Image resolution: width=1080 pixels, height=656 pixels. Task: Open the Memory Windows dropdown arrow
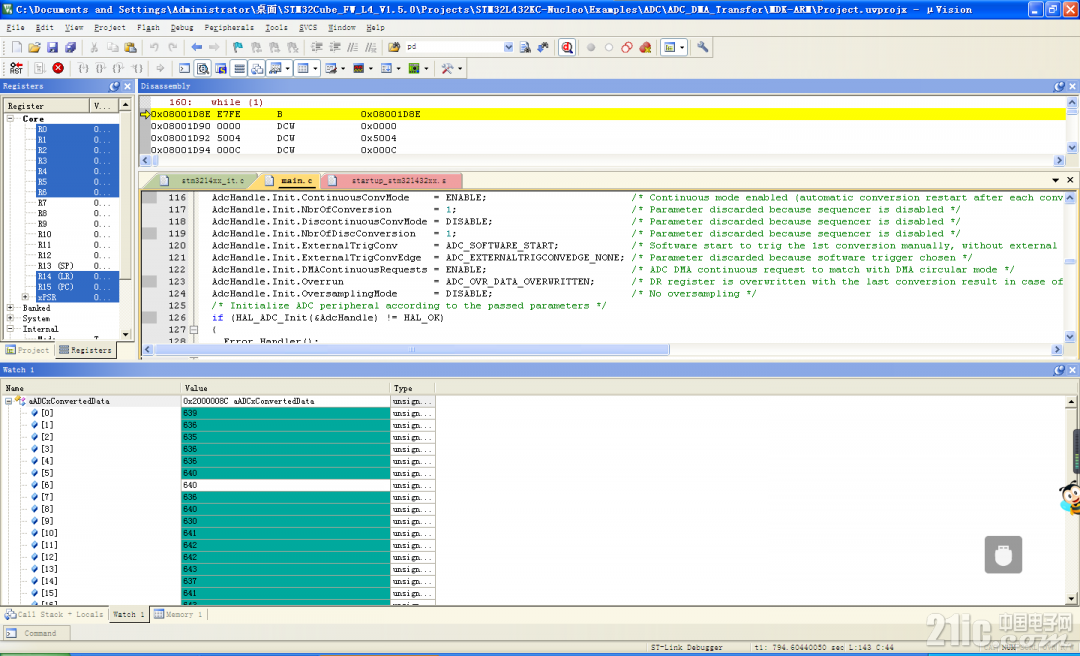(315, 68)
